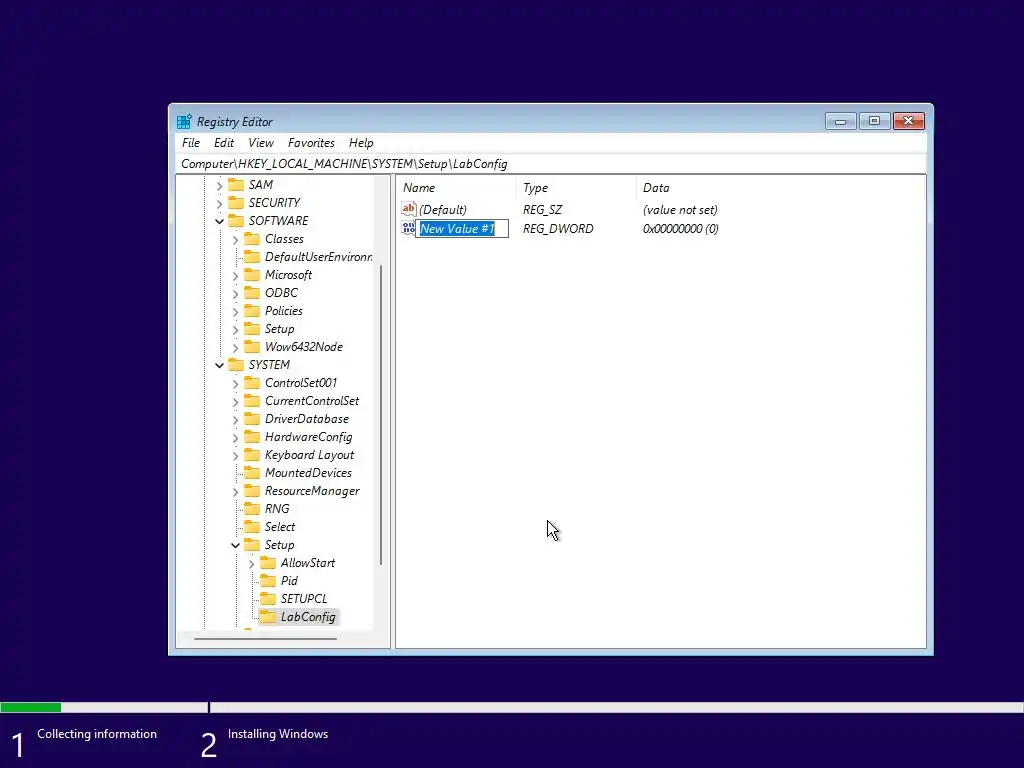The height and width of the screenshot is (768, 1024).
Task: Click the registry path address bar
Action: [551, 164]
